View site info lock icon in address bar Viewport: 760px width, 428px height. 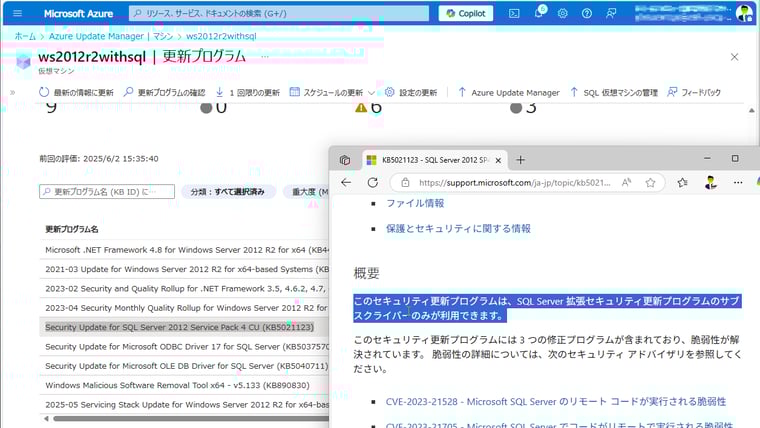coord(405,183)
